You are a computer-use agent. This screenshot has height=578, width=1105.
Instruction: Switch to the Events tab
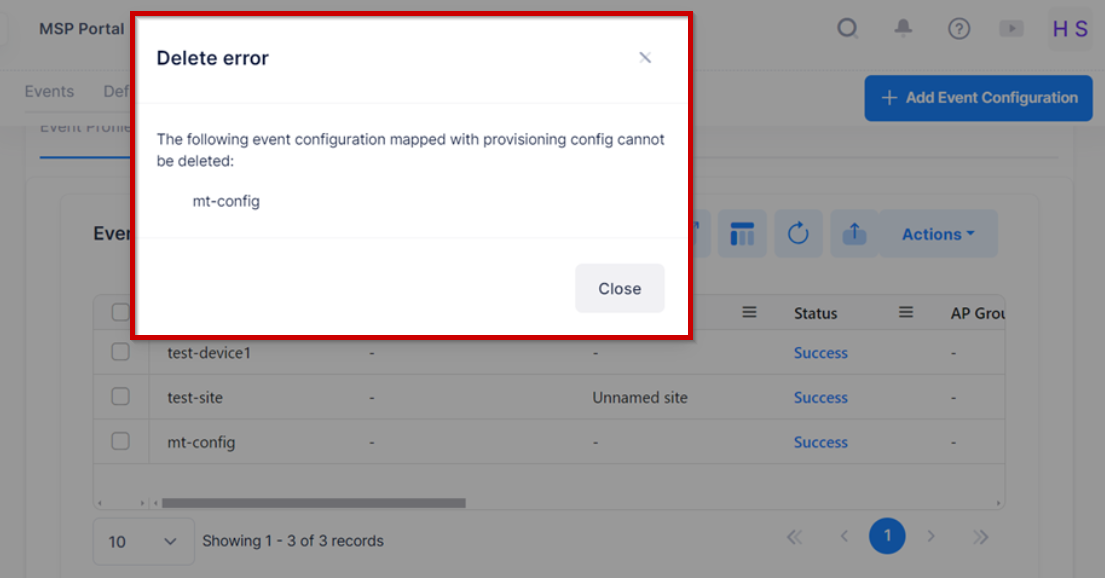click(49, 92)
